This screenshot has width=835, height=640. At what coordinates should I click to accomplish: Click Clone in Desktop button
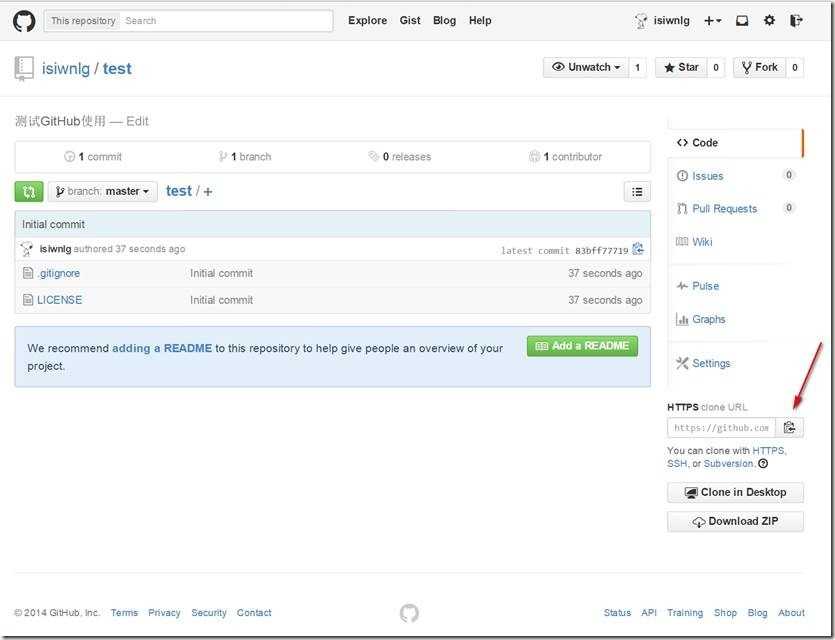[x=735, y=493]
